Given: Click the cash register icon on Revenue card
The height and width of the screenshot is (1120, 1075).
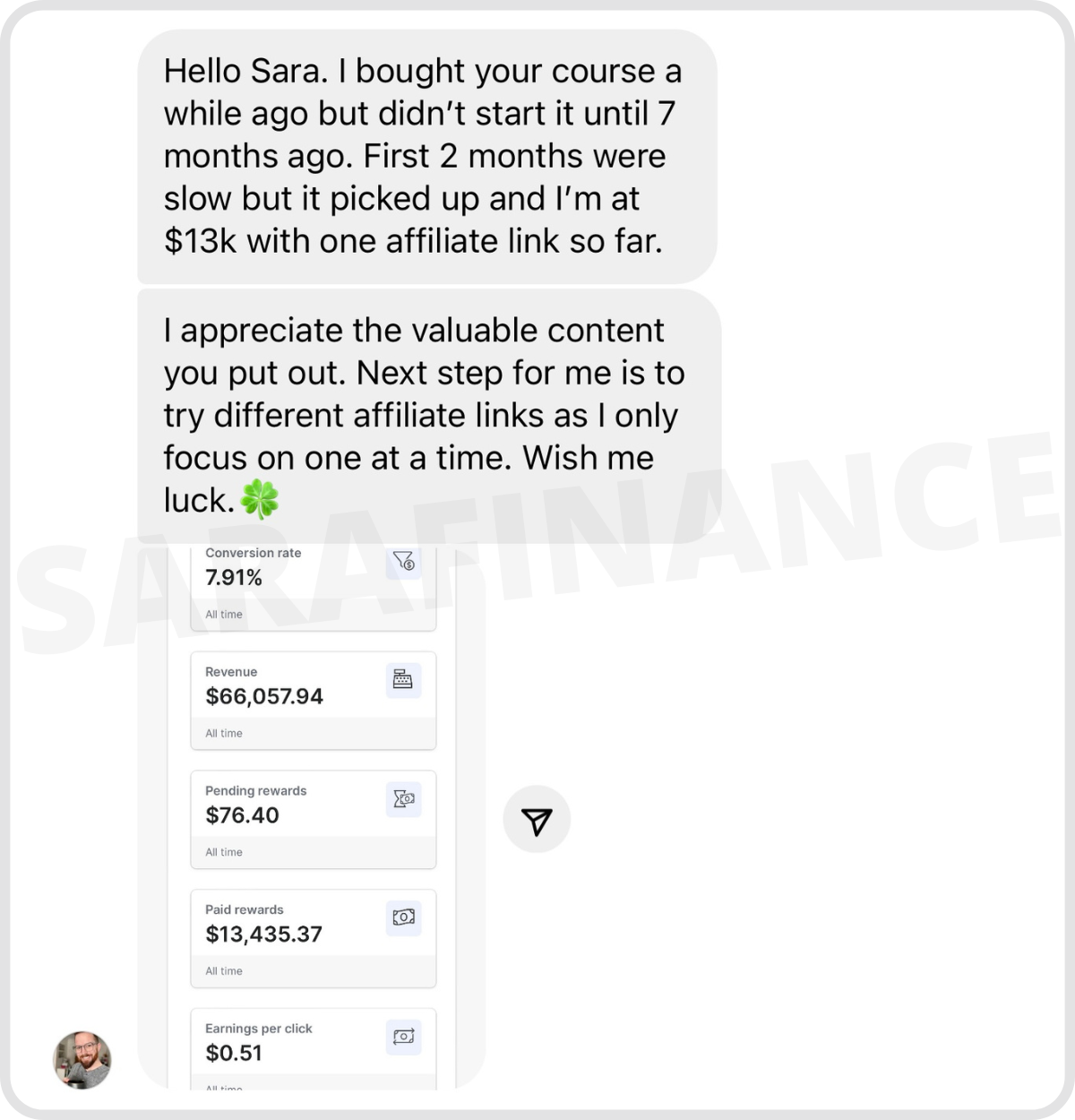Looking at the screenshot, I should pyautogui.click(x=403, y=680).
